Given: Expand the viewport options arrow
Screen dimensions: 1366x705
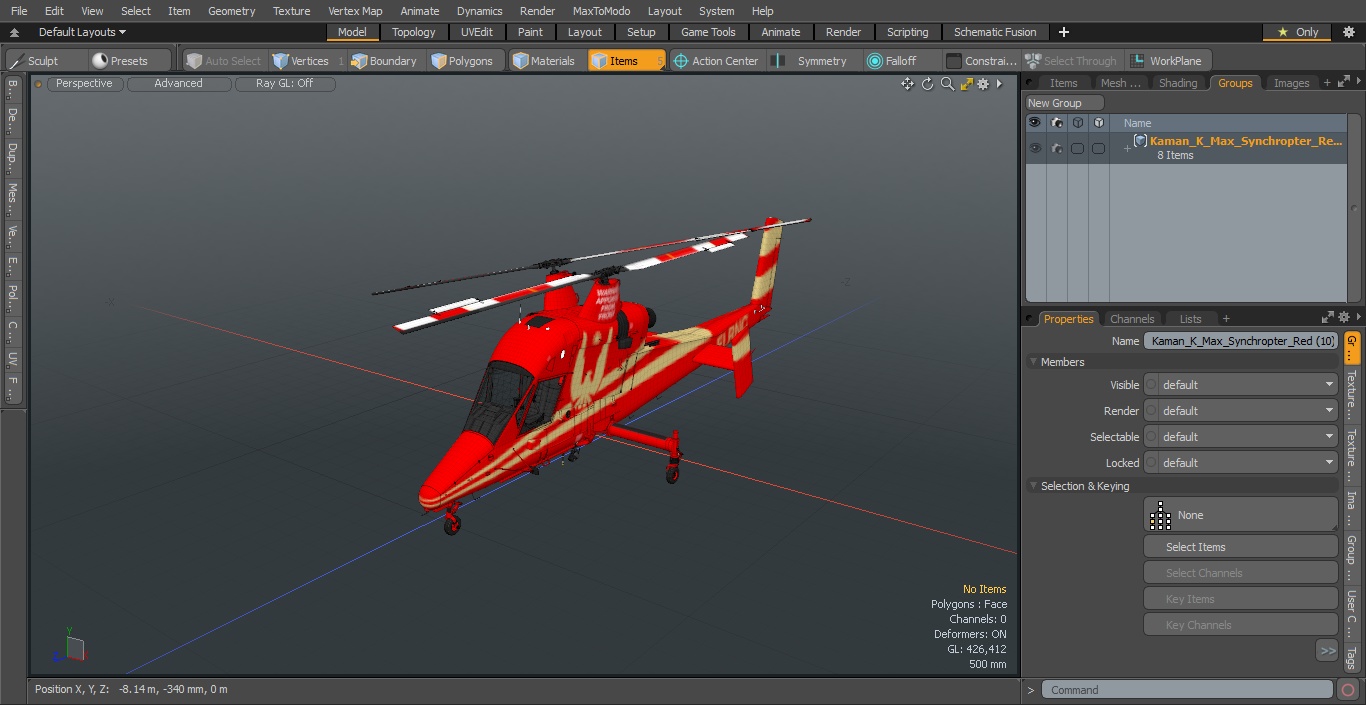Looking at the screenshot, I should point(999,84).
